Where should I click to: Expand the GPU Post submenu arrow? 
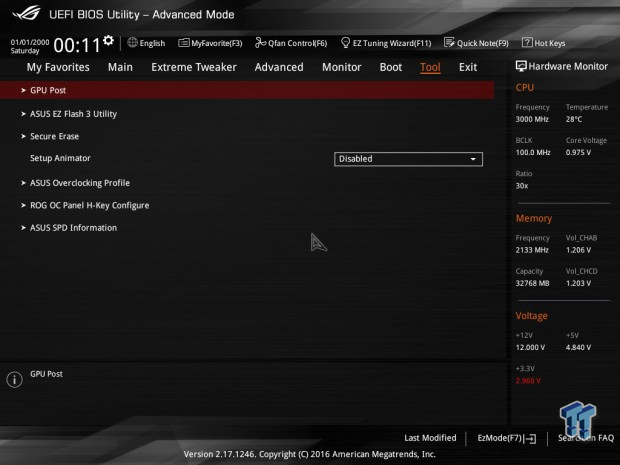(x=23, y=90)
